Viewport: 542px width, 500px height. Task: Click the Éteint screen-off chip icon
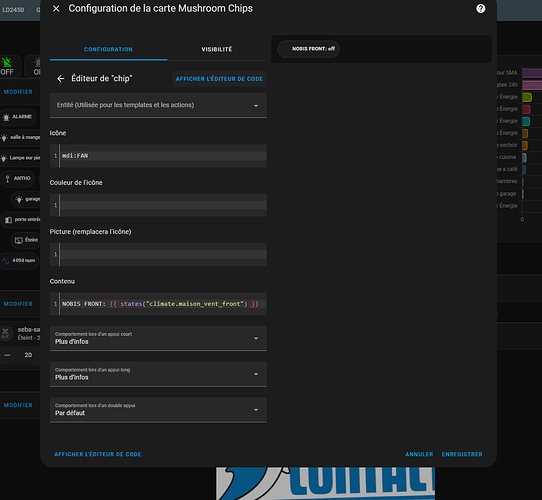[19, 240]
